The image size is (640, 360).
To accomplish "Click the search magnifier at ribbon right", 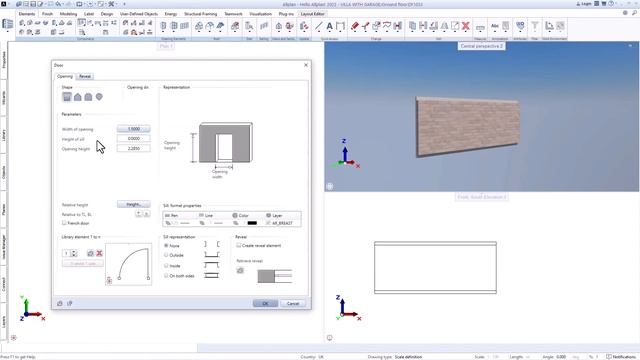I will coord(634,13).
